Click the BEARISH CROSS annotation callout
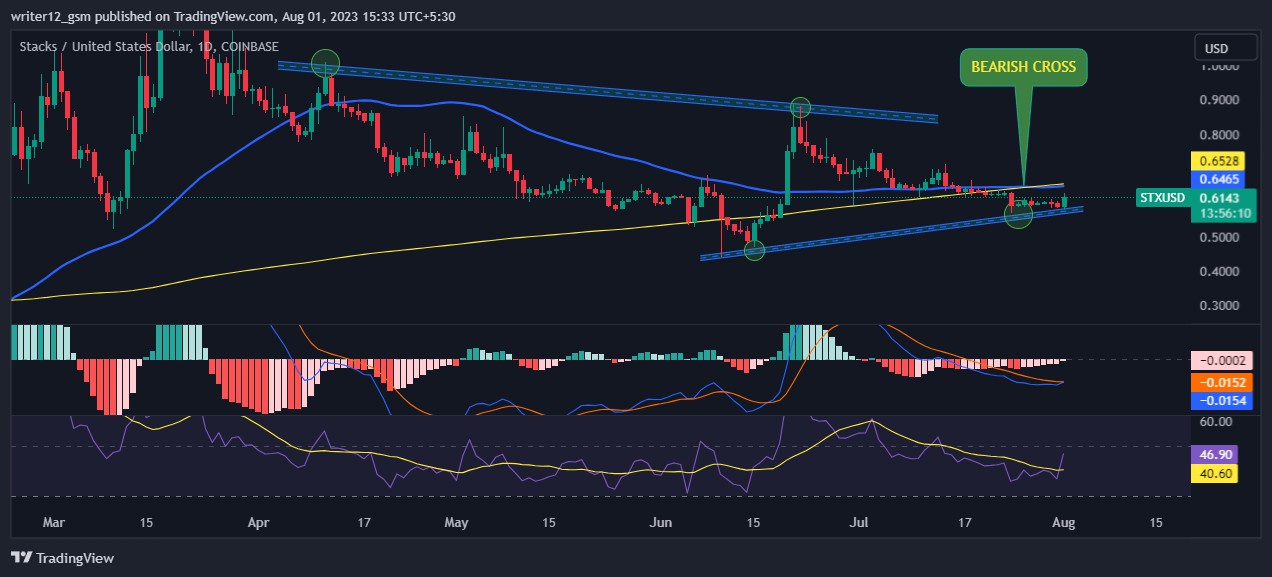The width and height of the screenshot is (1272, 577). pyautogui.click(x=1025, y=67)
